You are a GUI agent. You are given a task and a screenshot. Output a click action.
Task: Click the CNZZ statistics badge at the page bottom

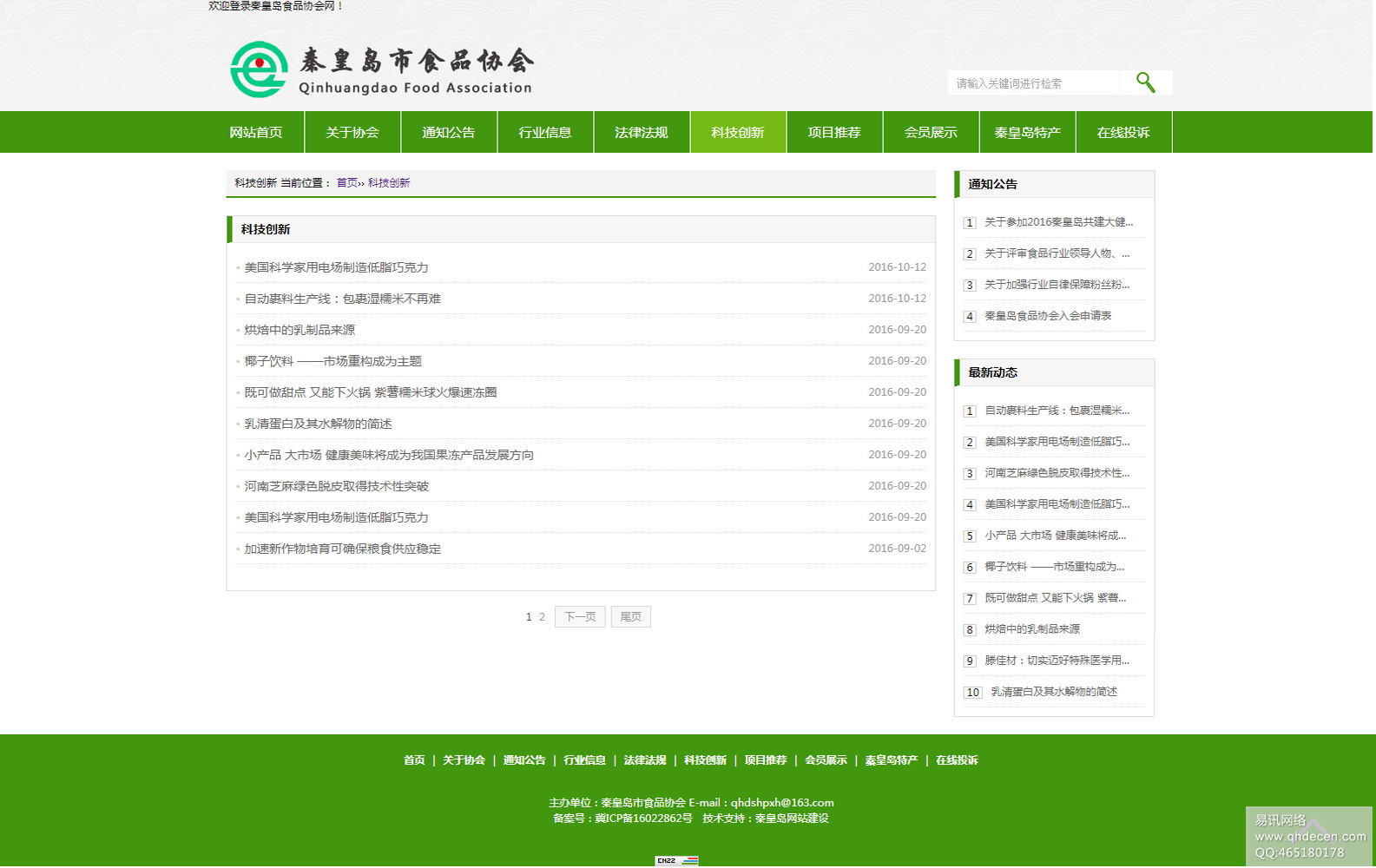pos(676,860)
